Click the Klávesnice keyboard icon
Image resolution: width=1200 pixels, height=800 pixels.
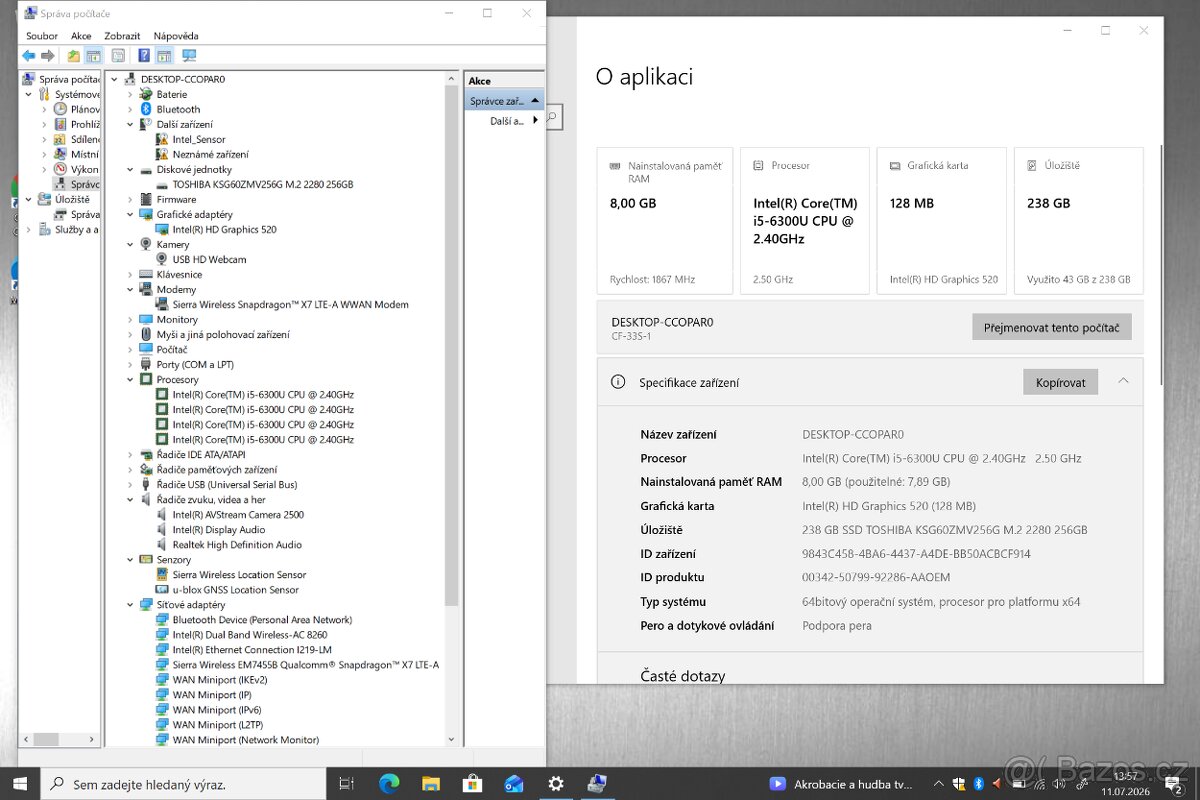[x=146, y=274]
